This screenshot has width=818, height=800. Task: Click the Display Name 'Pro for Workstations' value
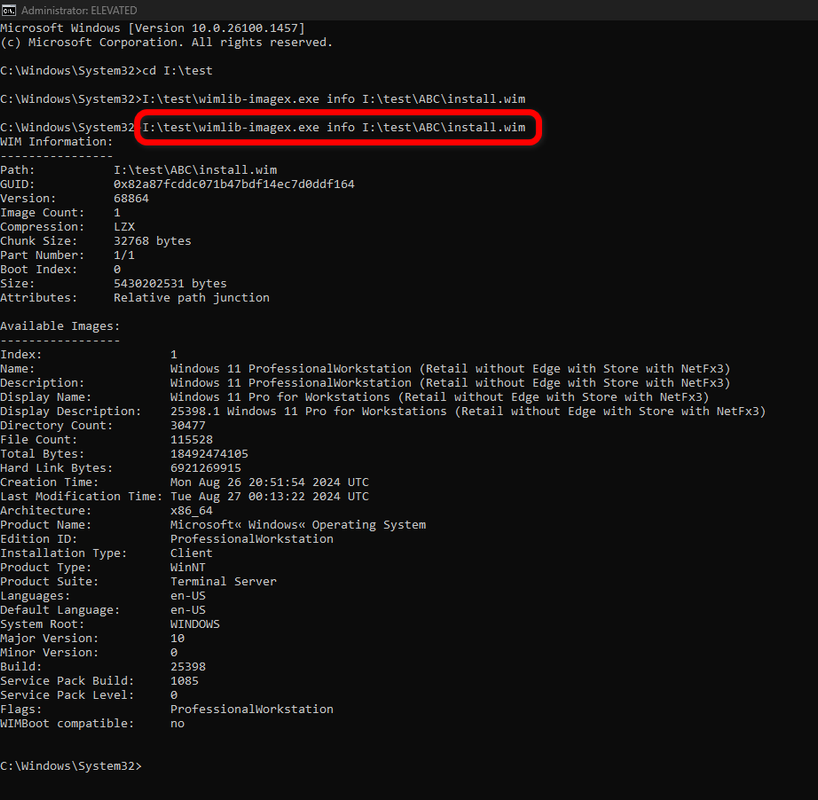pos(440,397)
